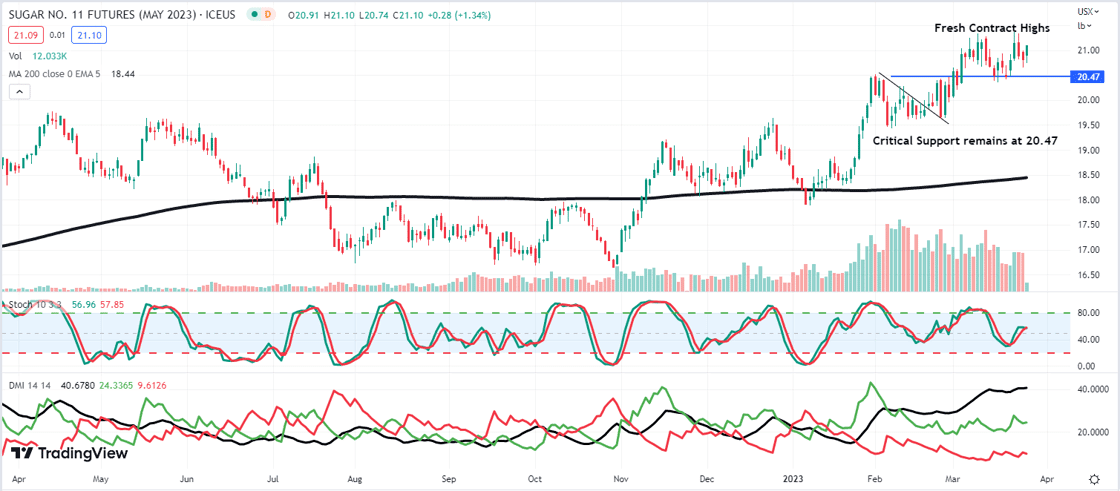Click the TradingView logo
The image size is (1120, 491).
pyautogui.click(x=71, y=453)
